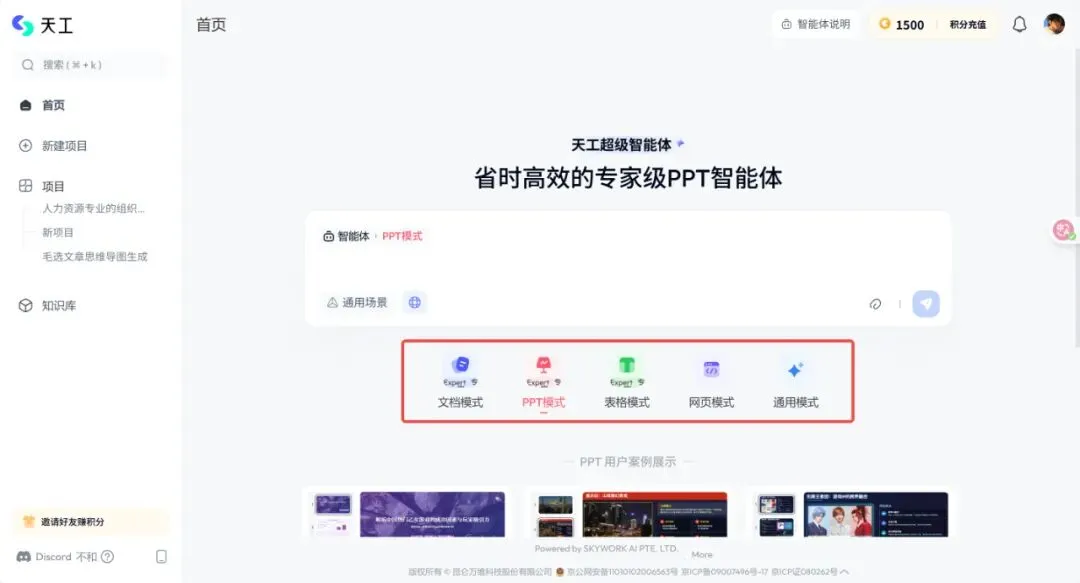1080x583 pixels.
Task: Open the 通用场景 scenario dropdown
Action: pos(357,303)
